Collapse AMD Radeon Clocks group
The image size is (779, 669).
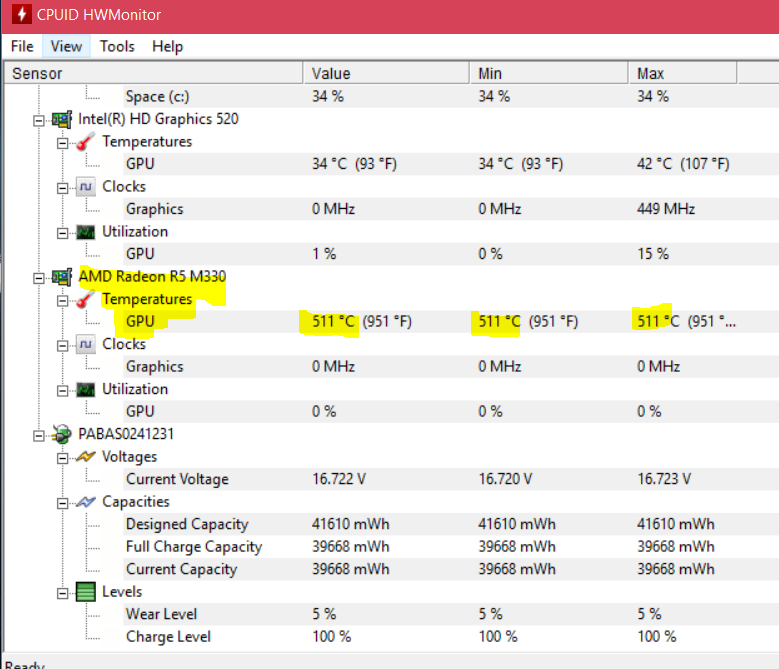point(63,346)
